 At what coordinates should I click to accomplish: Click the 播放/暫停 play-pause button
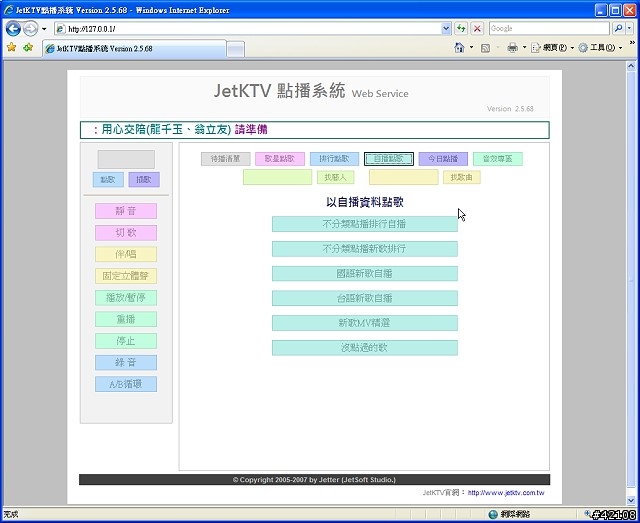(x=126, y=298)
